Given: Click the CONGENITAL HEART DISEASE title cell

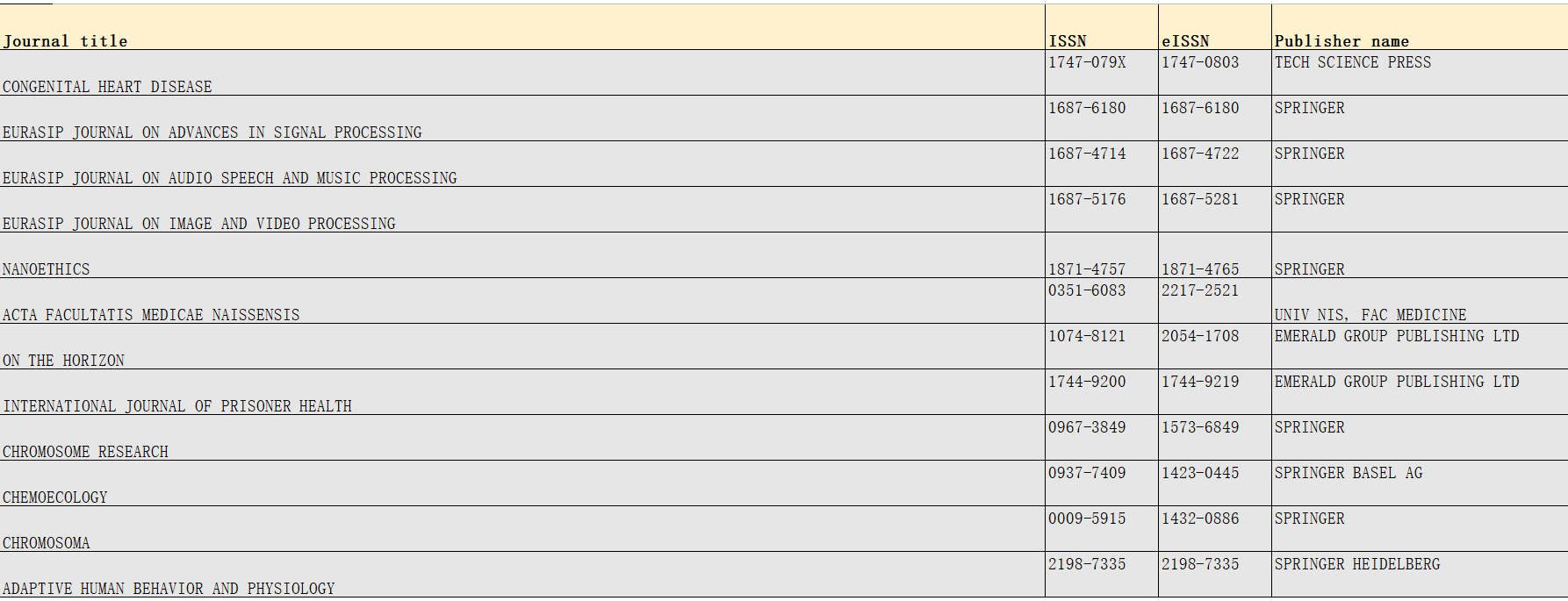Looking at the screenshot, I should pos(522,73).
